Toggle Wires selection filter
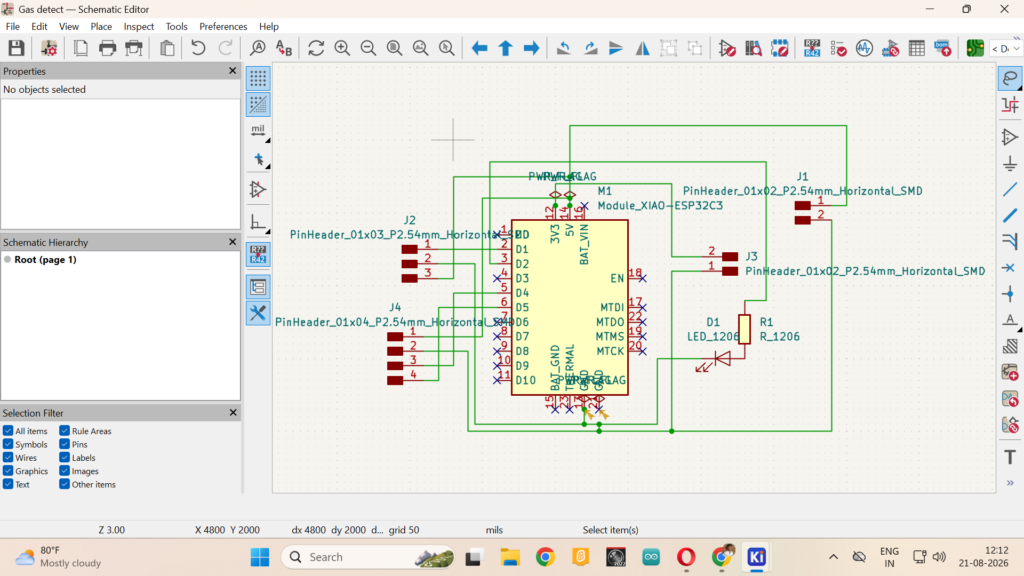The width and height of the screenshot is (1024, 576). click(8, 458)
